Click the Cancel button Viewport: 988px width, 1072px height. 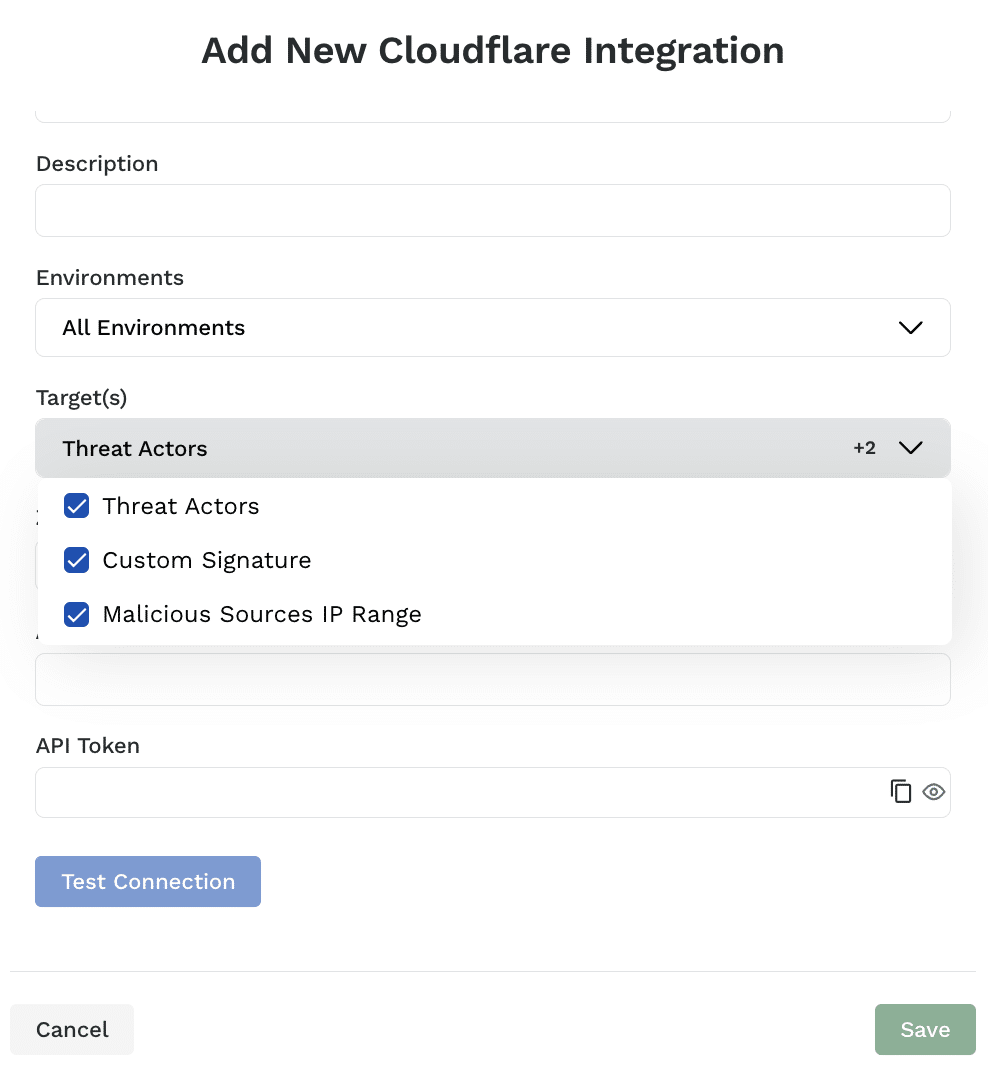pyautogui.click(x=72, y=1030)
